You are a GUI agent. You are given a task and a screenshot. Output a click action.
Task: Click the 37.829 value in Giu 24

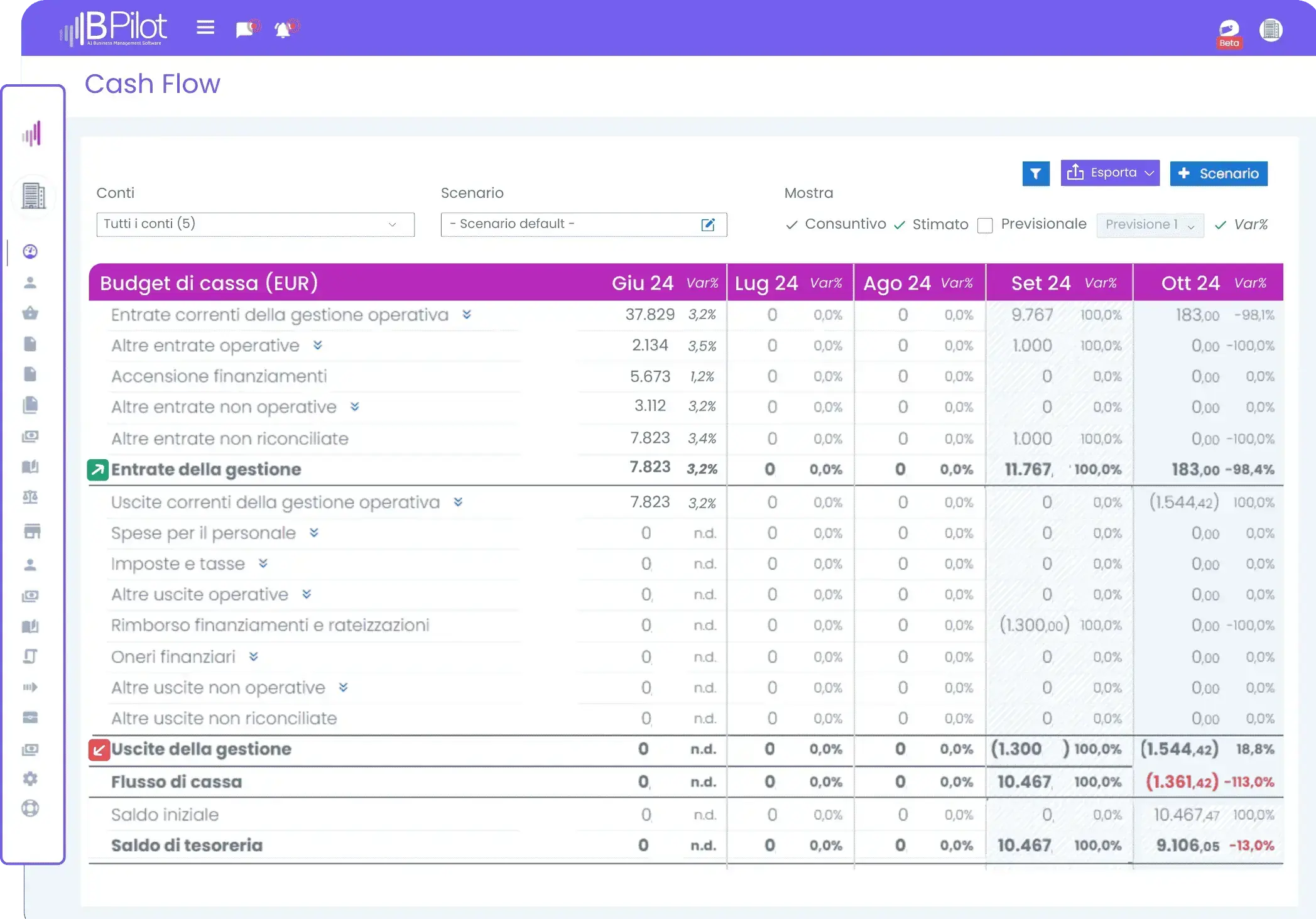[650, 314]
